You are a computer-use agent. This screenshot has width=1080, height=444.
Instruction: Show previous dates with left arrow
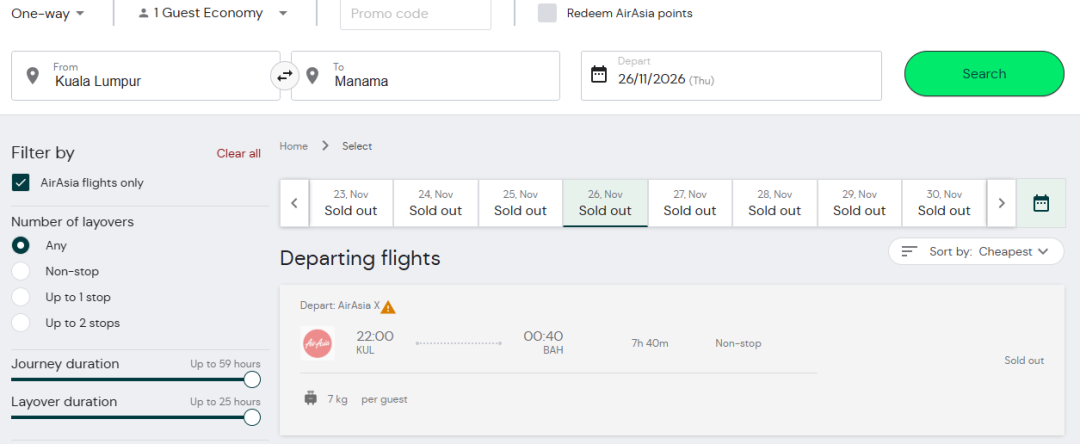point(294,203)
